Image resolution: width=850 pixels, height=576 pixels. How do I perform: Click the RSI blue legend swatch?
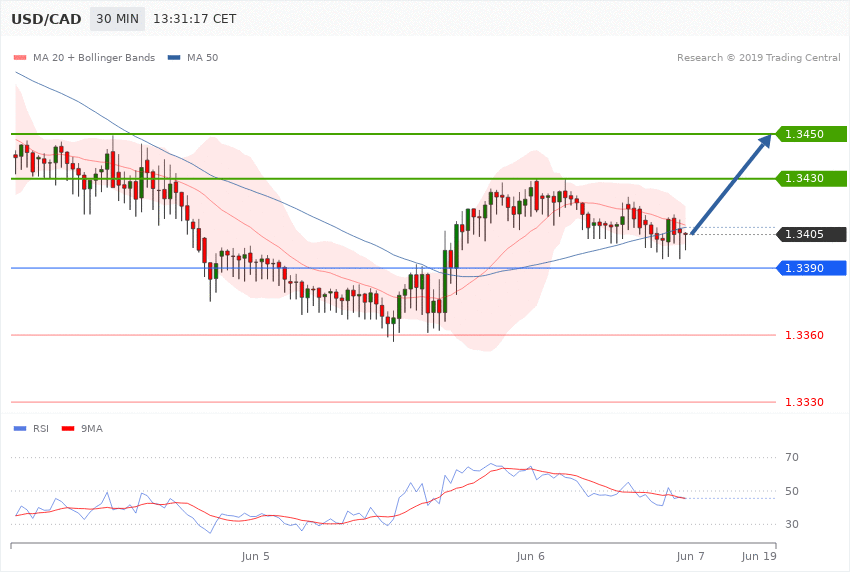coord(20,429)
